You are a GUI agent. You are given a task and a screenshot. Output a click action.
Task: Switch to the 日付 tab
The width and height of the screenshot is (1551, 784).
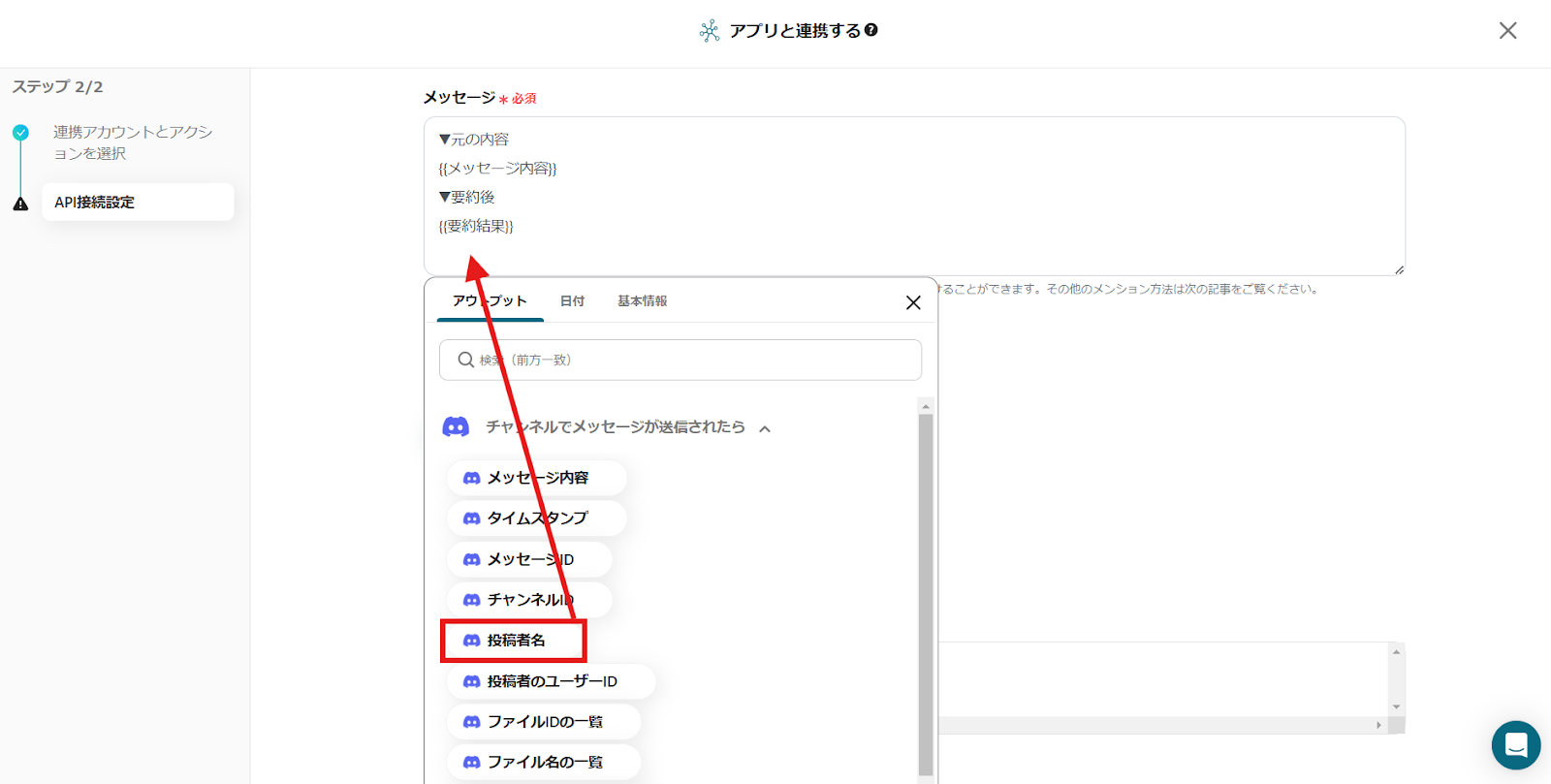(x=572, y=301)
